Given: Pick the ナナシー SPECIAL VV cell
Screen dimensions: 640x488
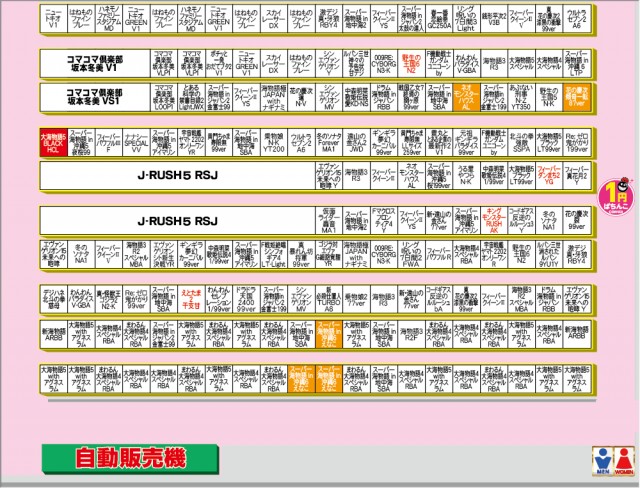Looking at the screenshot, I should 136,142.
